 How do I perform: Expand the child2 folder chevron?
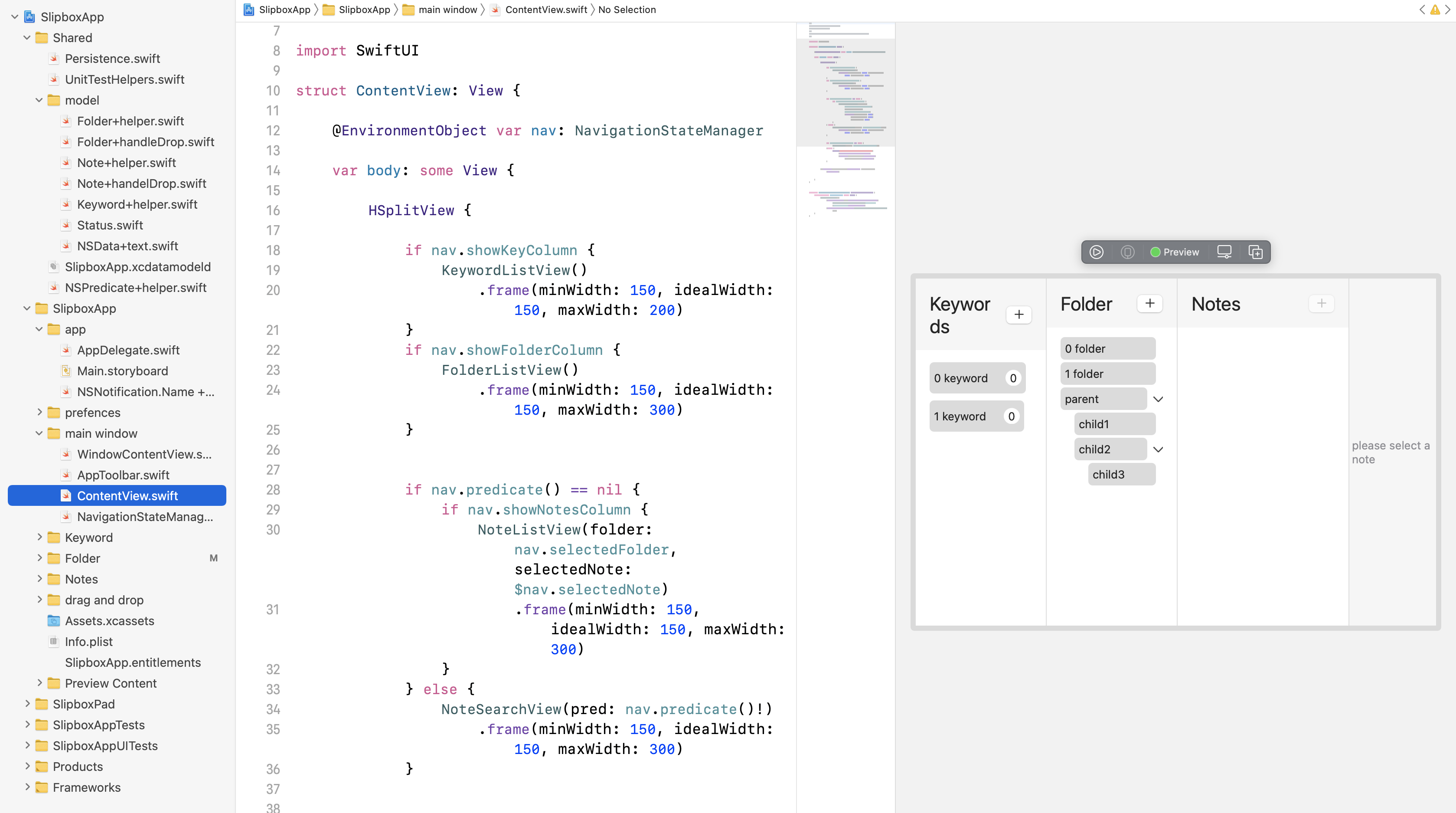(x=1159, y=449)
